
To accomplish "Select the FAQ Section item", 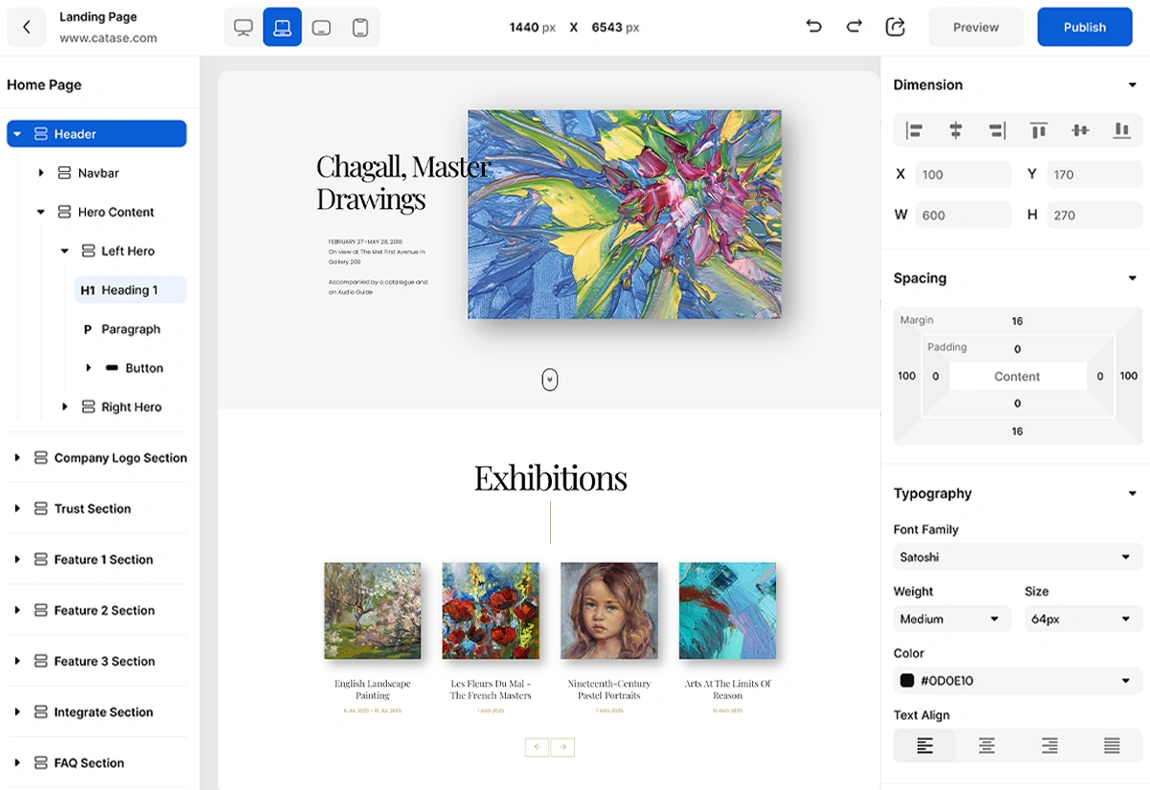I will [89, 763].
